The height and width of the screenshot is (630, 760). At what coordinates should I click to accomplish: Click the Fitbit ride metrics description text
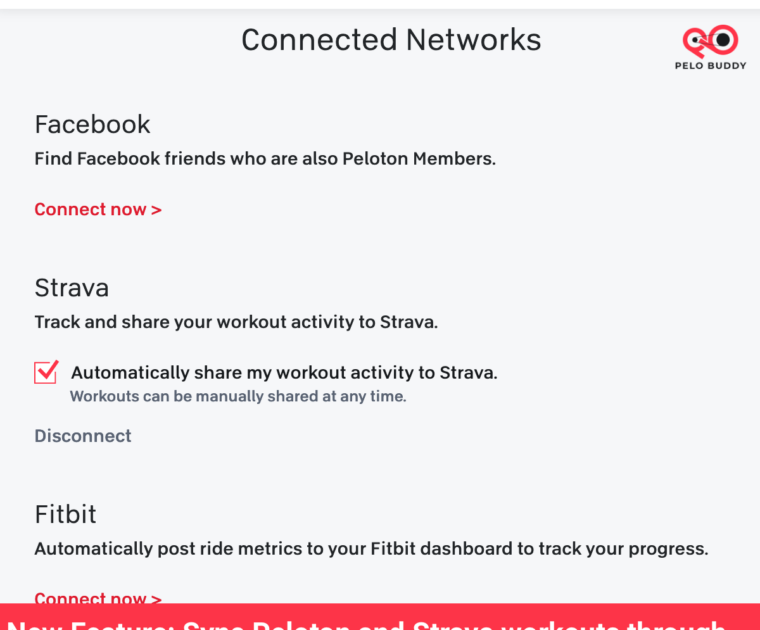pyautogui.click(x=371, y=549)
